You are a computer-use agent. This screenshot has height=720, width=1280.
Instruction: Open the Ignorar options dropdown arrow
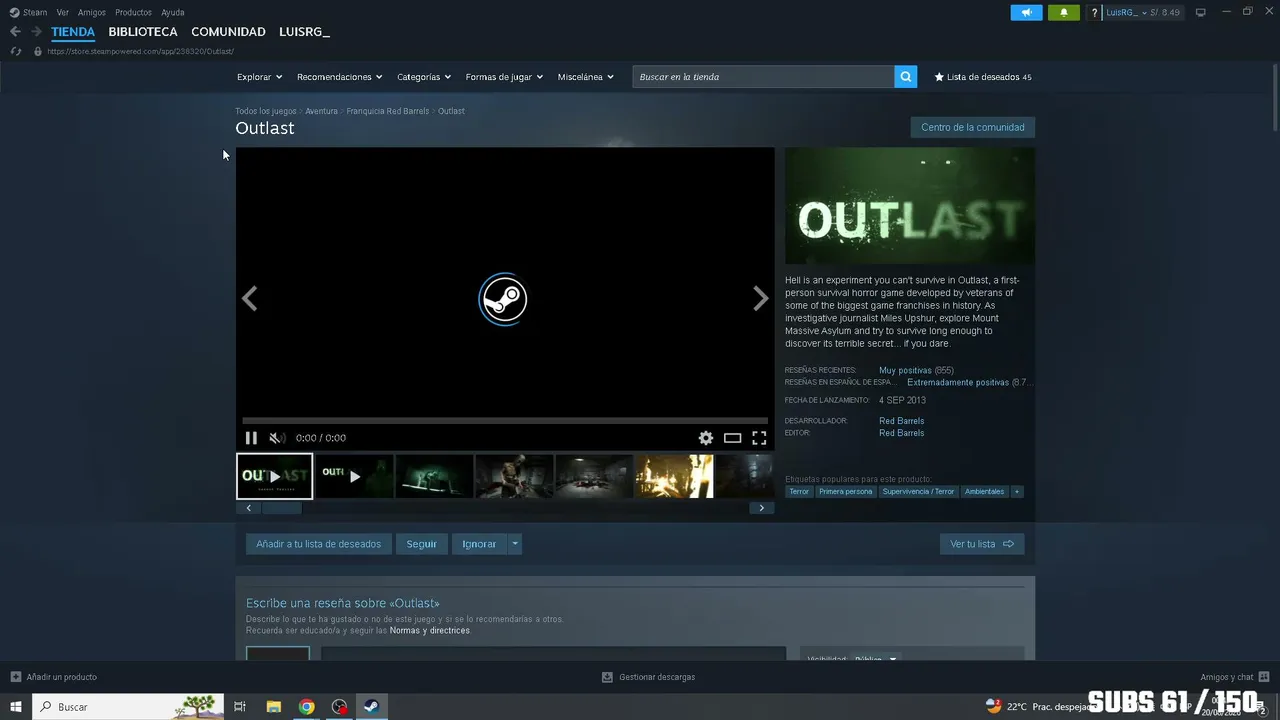coord(515,544)
